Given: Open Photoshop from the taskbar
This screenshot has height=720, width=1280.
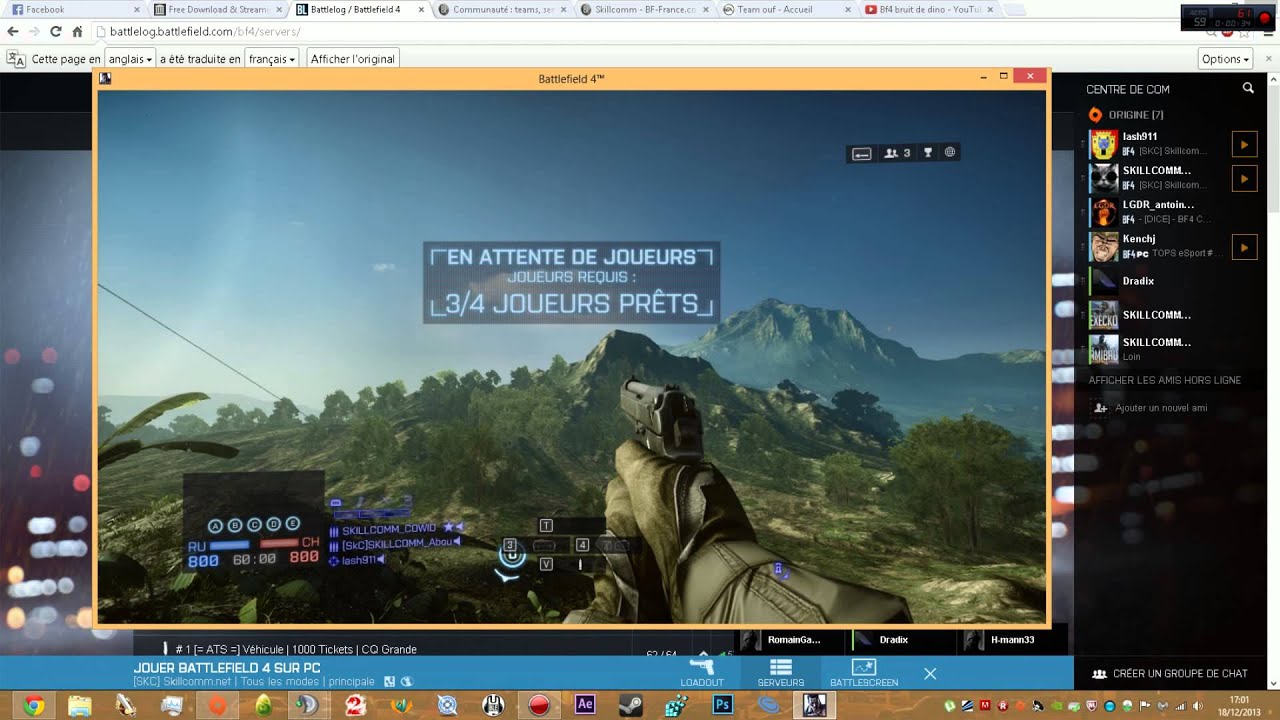Looking at the screenshot, I should click(723, 705).
